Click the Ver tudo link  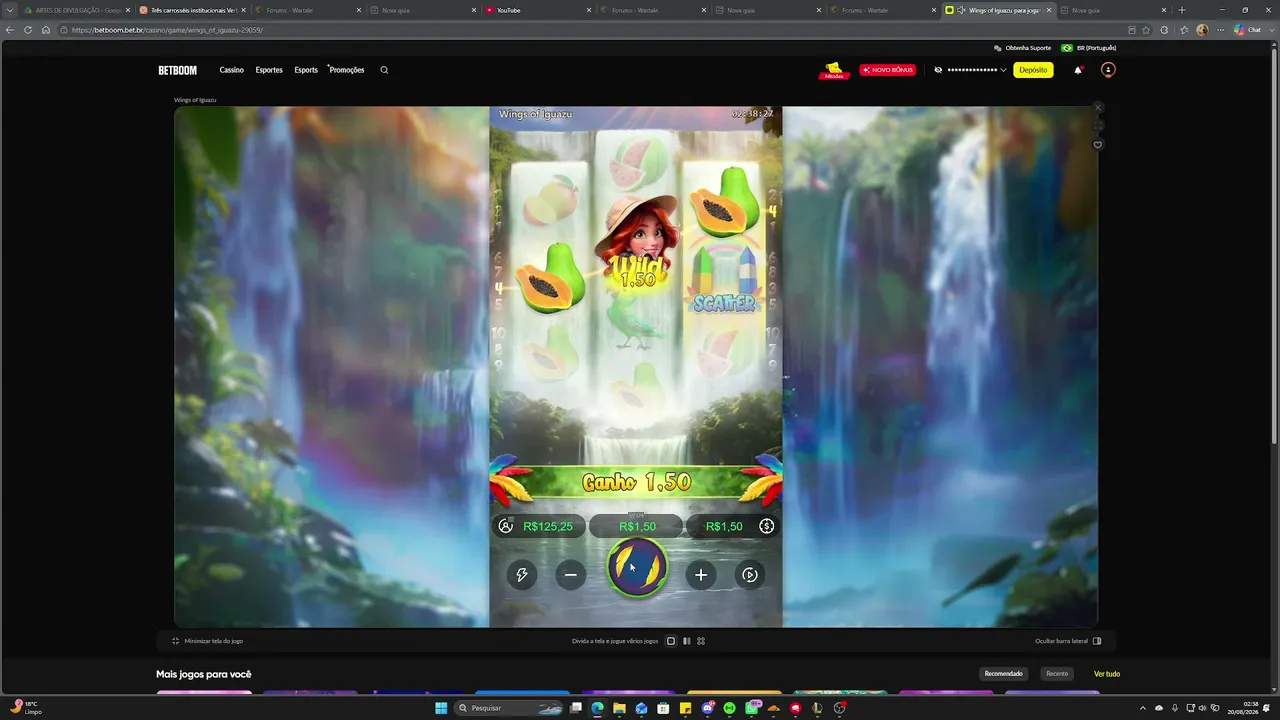tap(1107, 674)
